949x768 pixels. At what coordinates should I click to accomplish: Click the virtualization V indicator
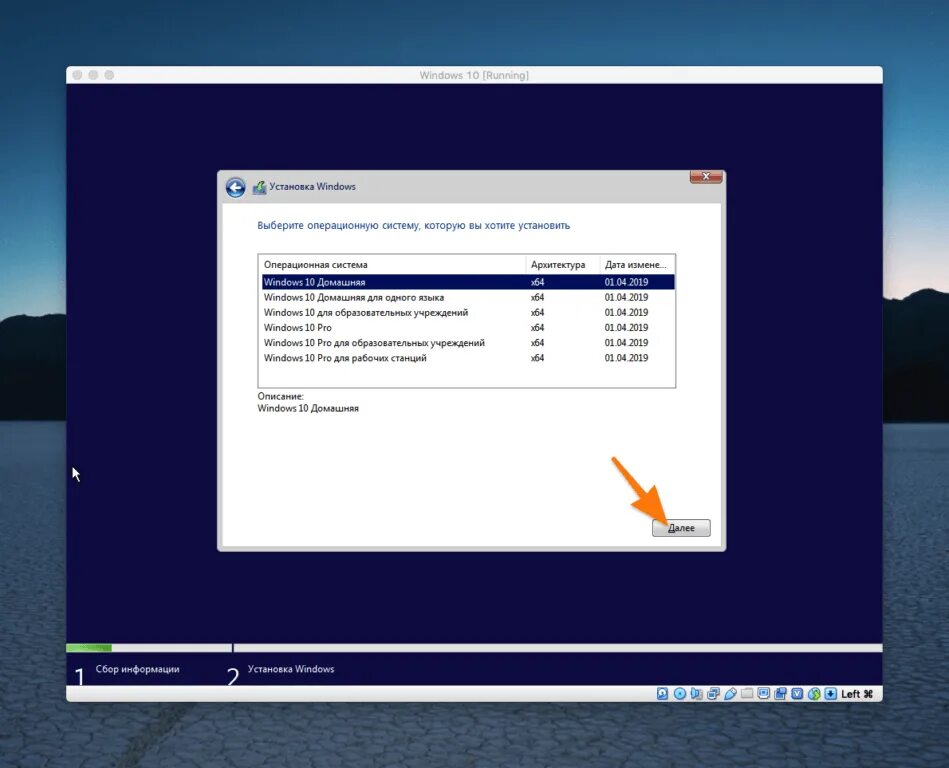point(797,694)
